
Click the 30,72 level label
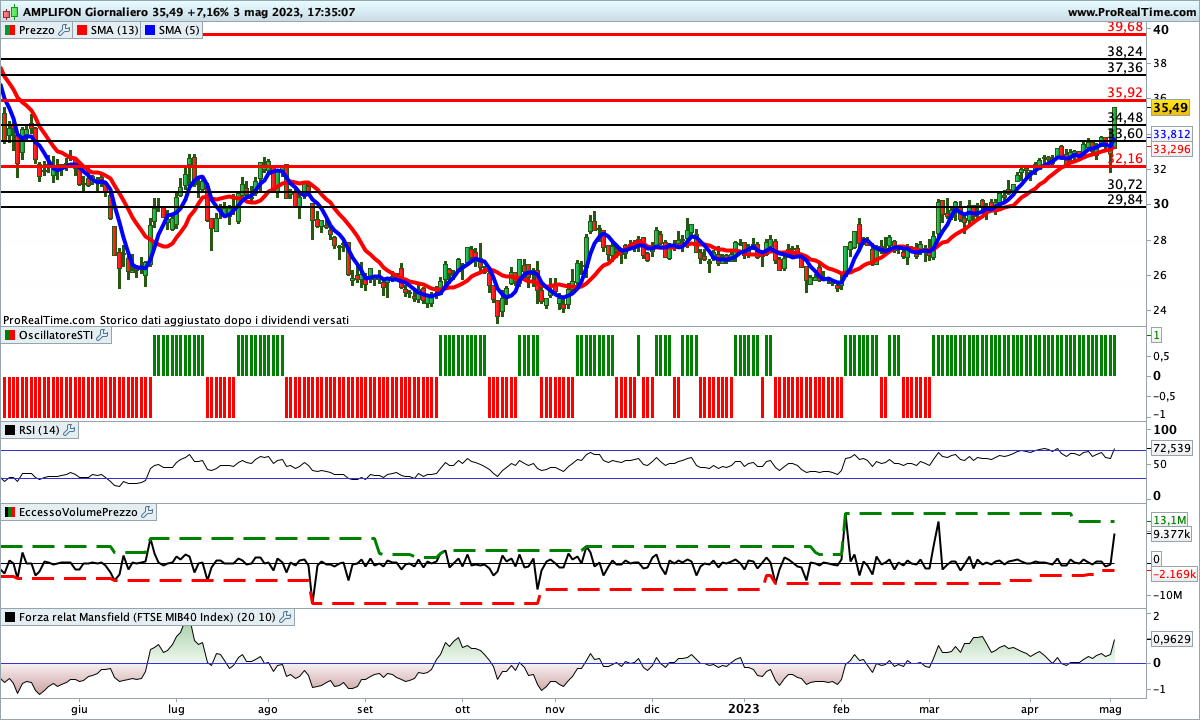(1126, 184)
